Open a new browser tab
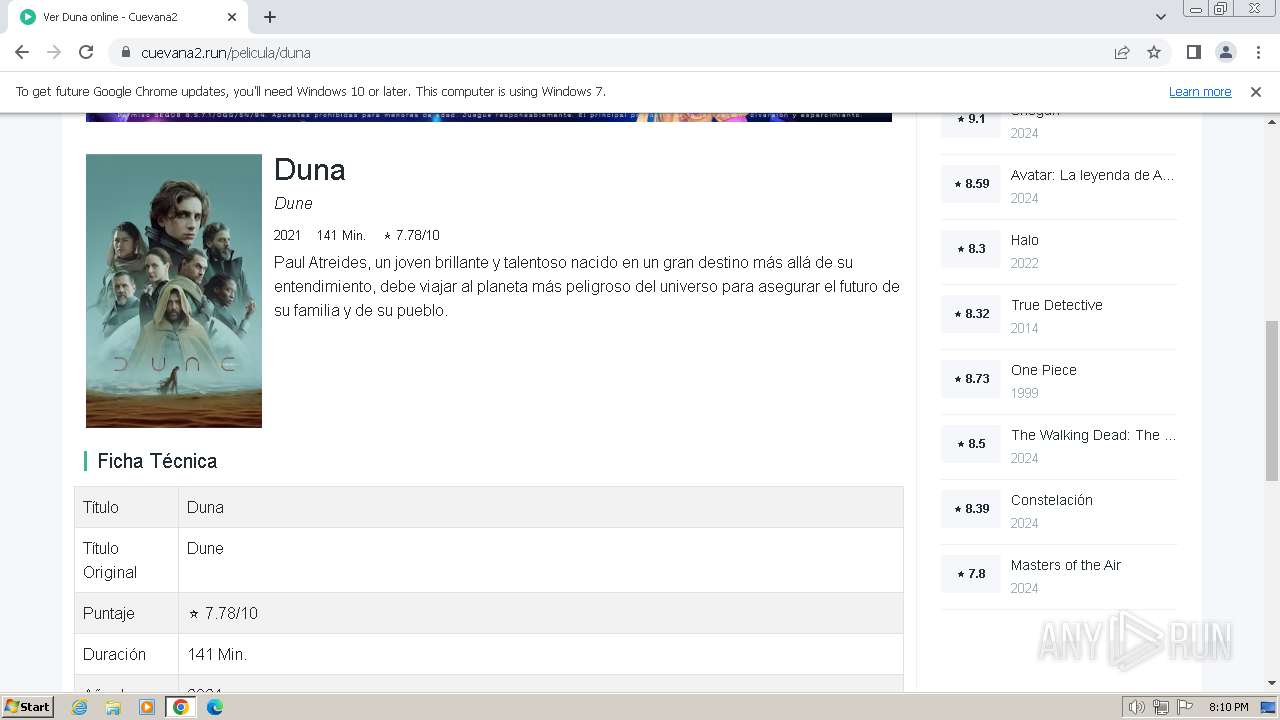 (x=270, y=17)
